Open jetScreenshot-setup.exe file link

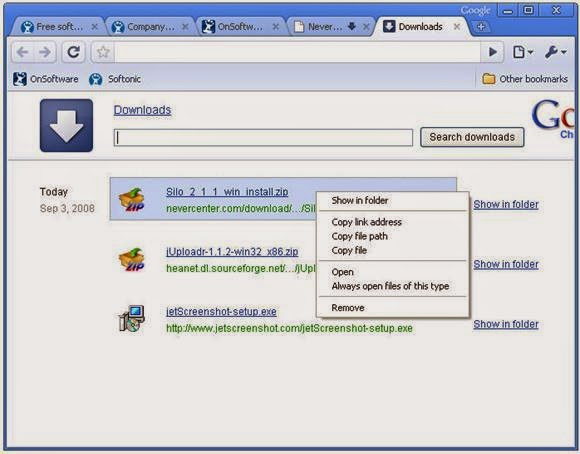(221, 312)
